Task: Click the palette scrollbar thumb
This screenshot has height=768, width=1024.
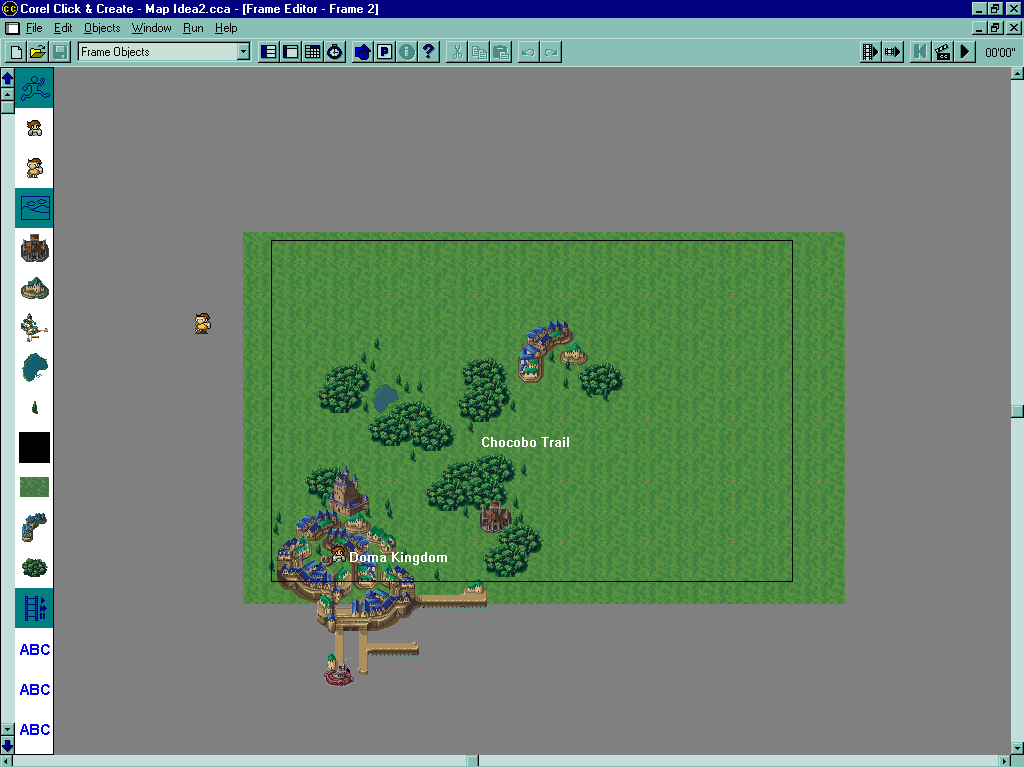Action: coord(7,107)
